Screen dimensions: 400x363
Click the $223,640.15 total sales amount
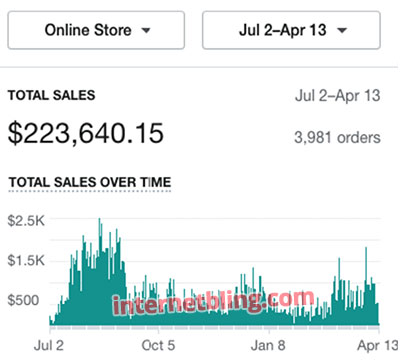(x=86, y=133)
